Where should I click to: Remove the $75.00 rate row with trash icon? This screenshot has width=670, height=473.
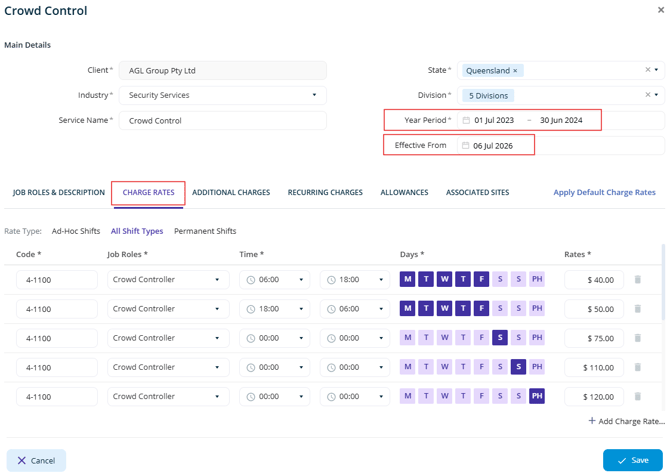[x=638, y=338]
